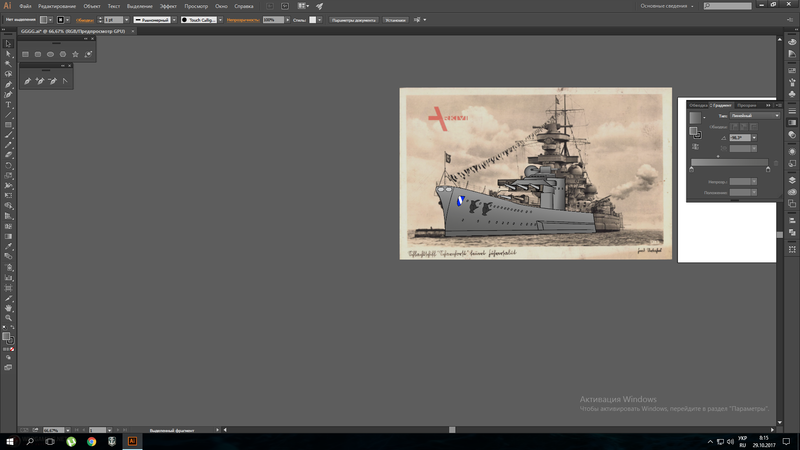The image size is (800, 450).
Task: Select the Selection tool (black arrow)
Action: click(x=8, y=44)
